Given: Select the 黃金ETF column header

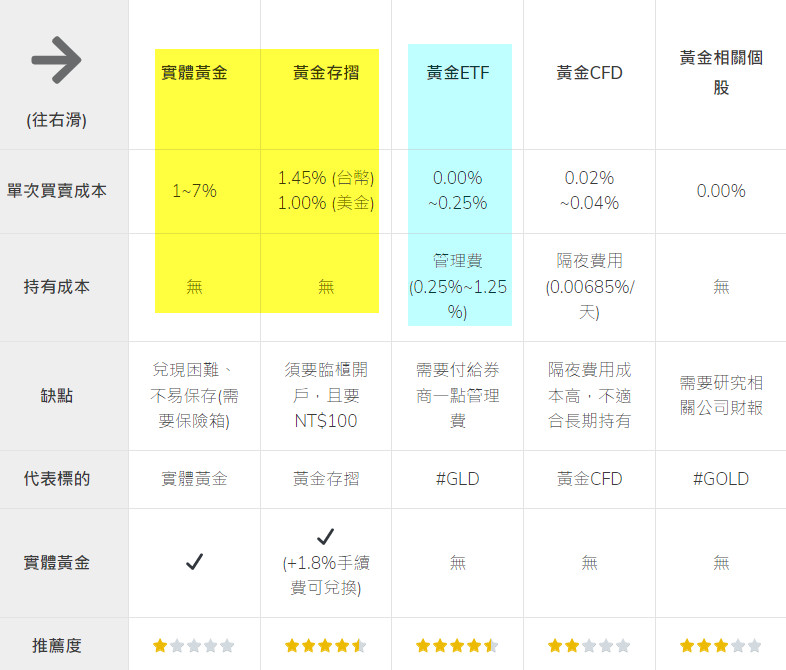Looking at the screenshot, I should [457, 72].
